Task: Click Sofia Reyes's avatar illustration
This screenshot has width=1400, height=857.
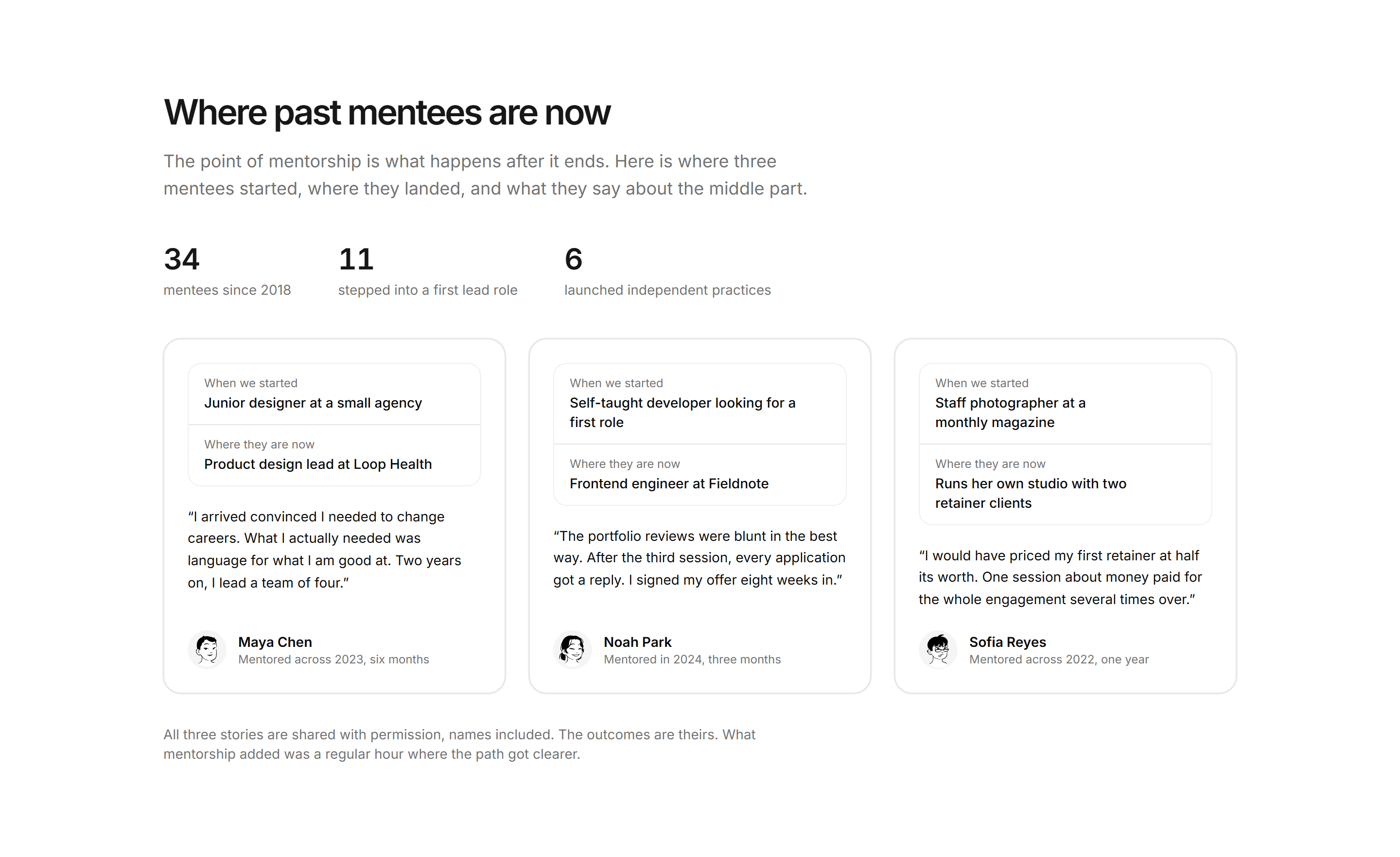Action: pos(938,649)
